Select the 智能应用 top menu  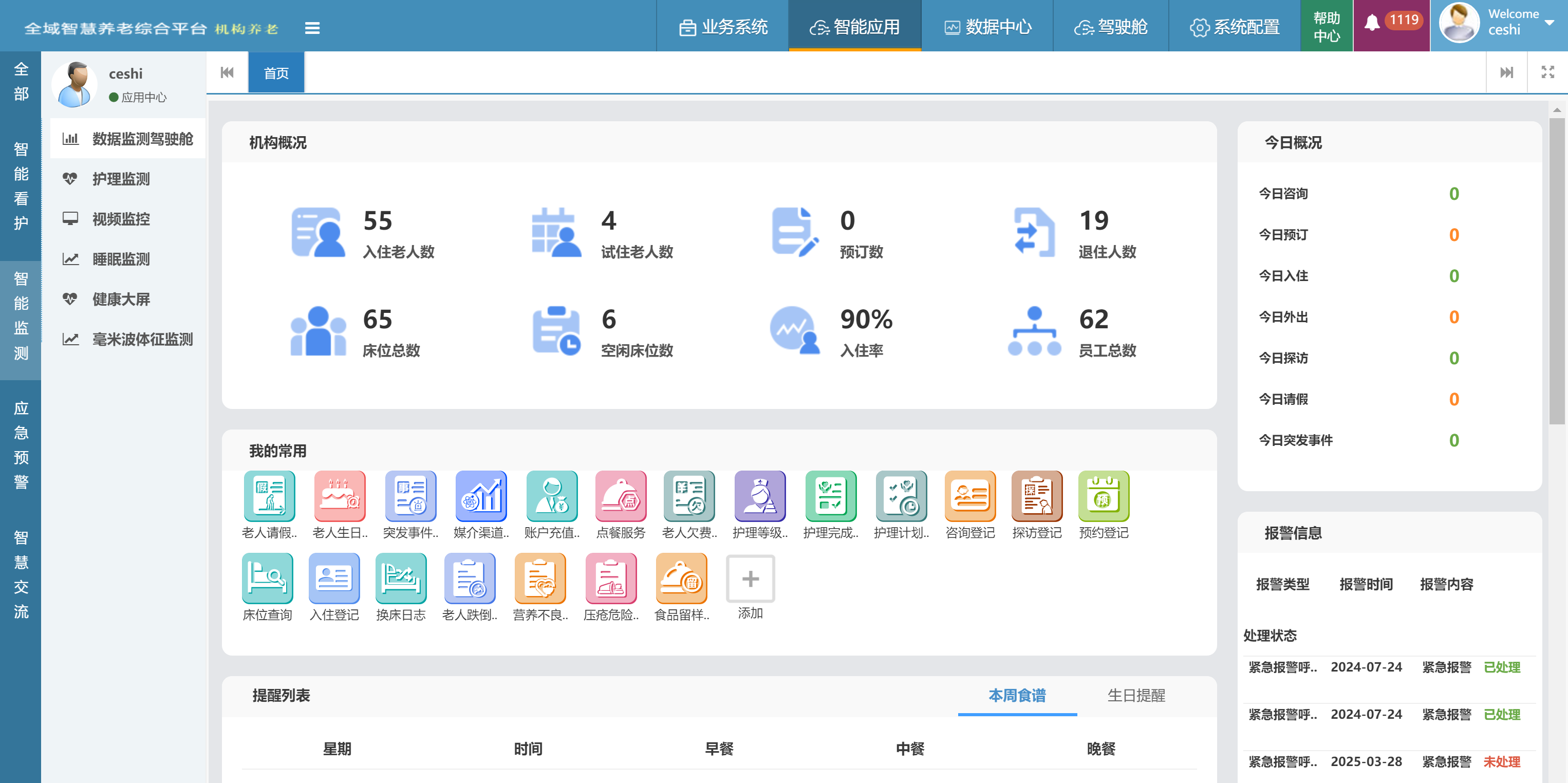coord(854,27)
